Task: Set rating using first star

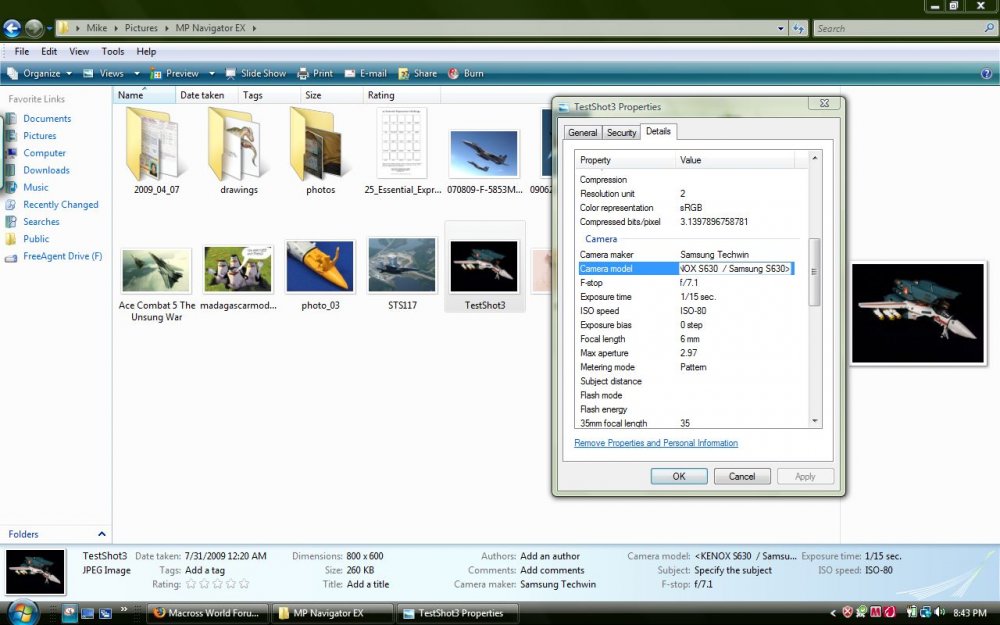Action: tap(190, 584)
